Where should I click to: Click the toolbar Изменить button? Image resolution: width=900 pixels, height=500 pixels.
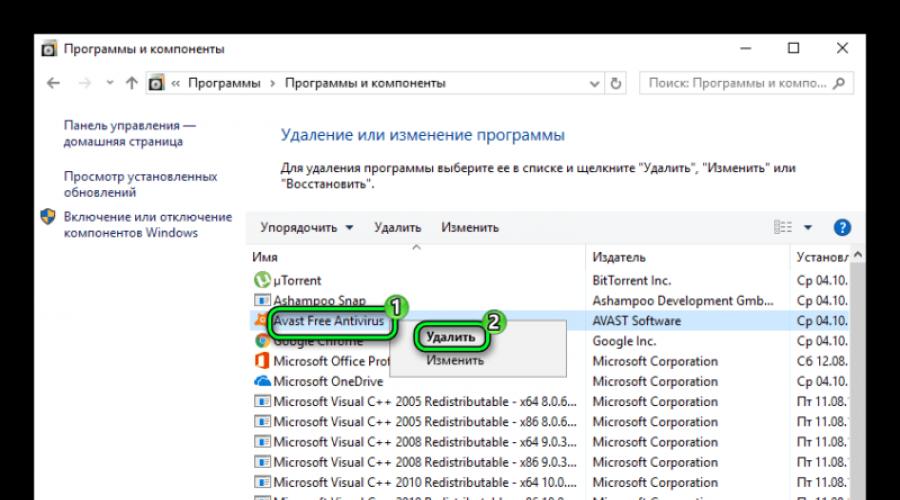(470, 227)
